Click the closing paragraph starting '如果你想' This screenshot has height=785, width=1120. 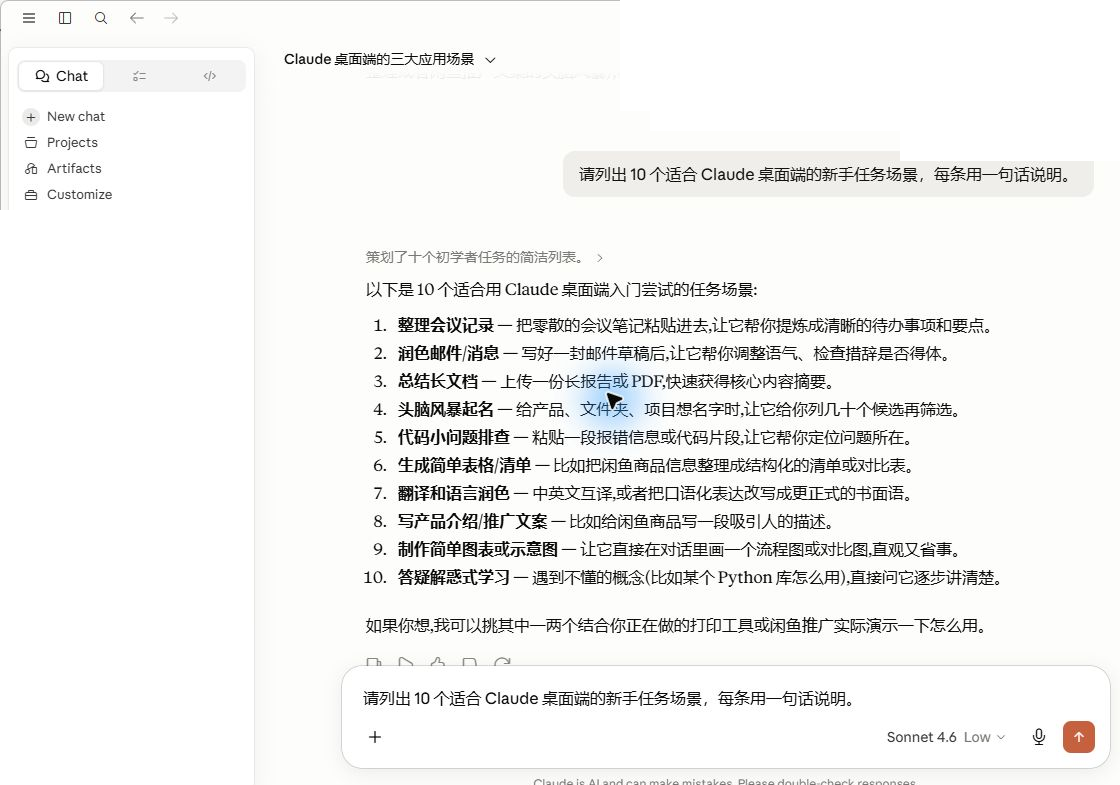click(x=677, y=626)
